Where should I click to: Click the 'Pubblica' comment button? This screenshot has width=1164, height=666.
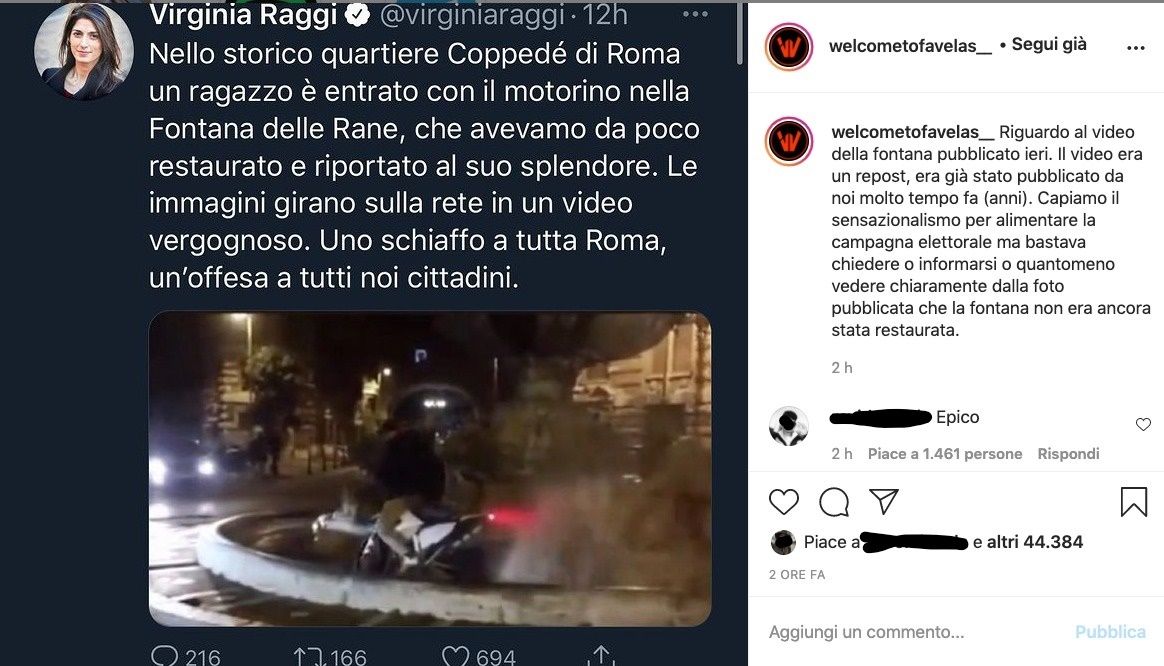[x=1111, y=632]
